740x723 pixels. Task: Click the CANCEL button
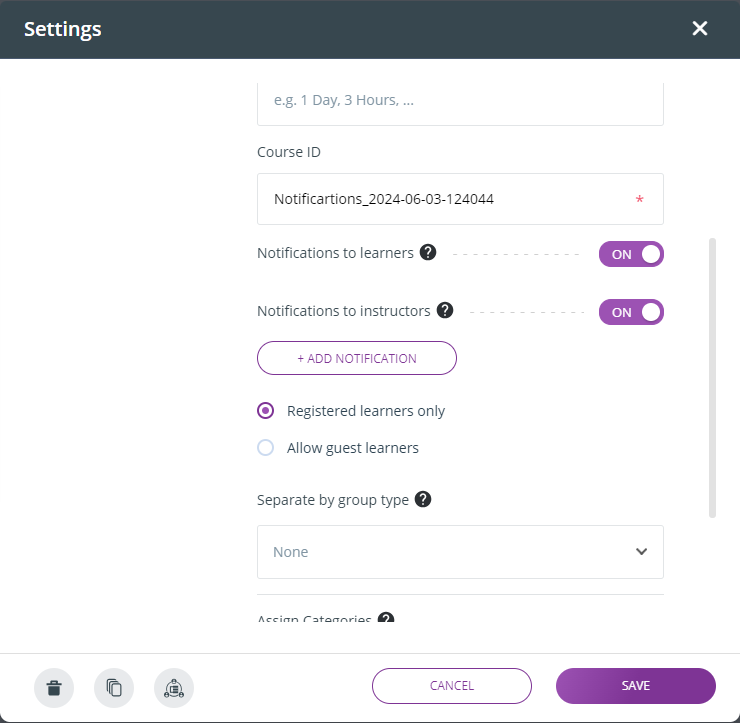click(452, 686)
